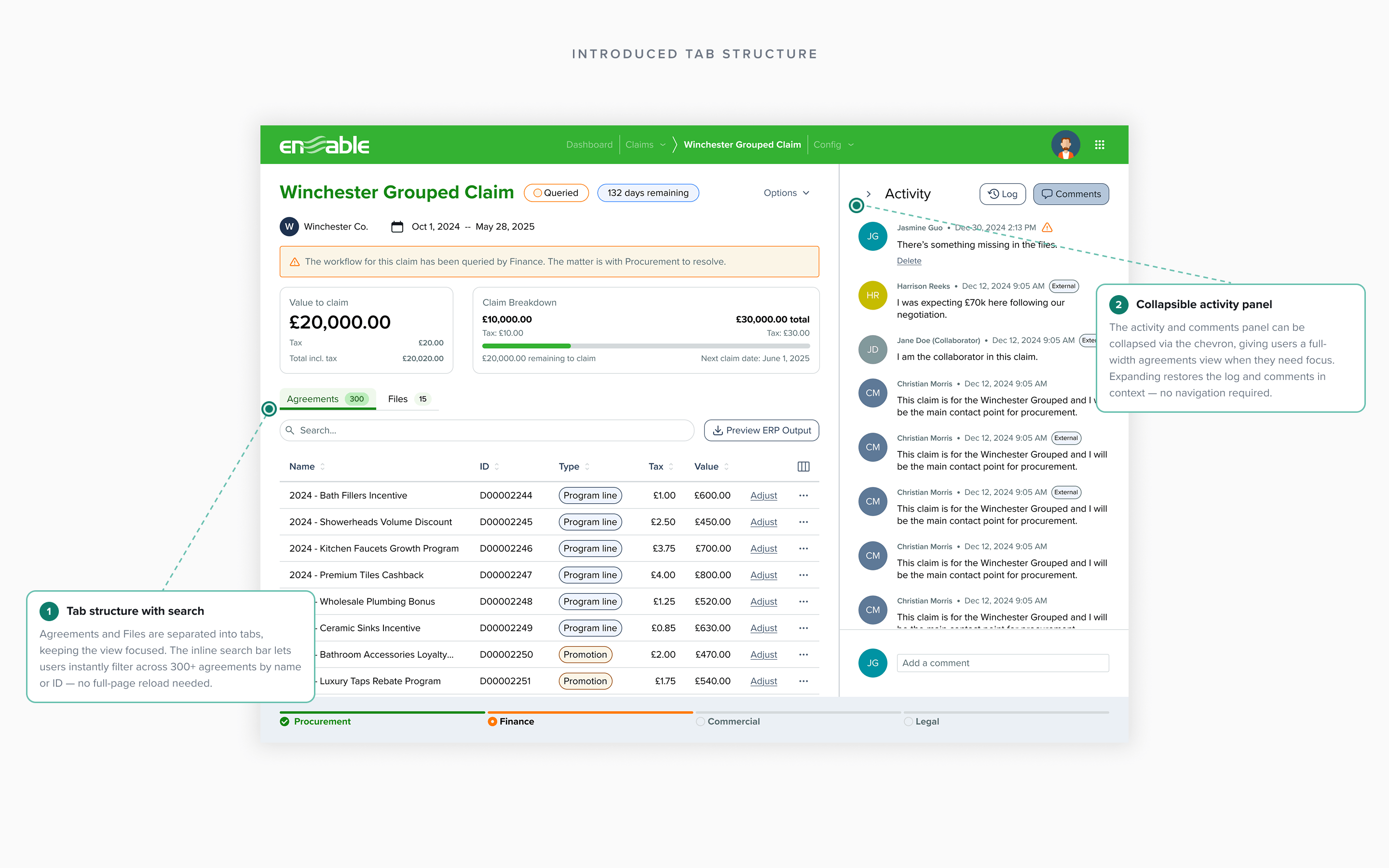Click the Enable logo
1389x868 pixels.
tap(324, 145)
